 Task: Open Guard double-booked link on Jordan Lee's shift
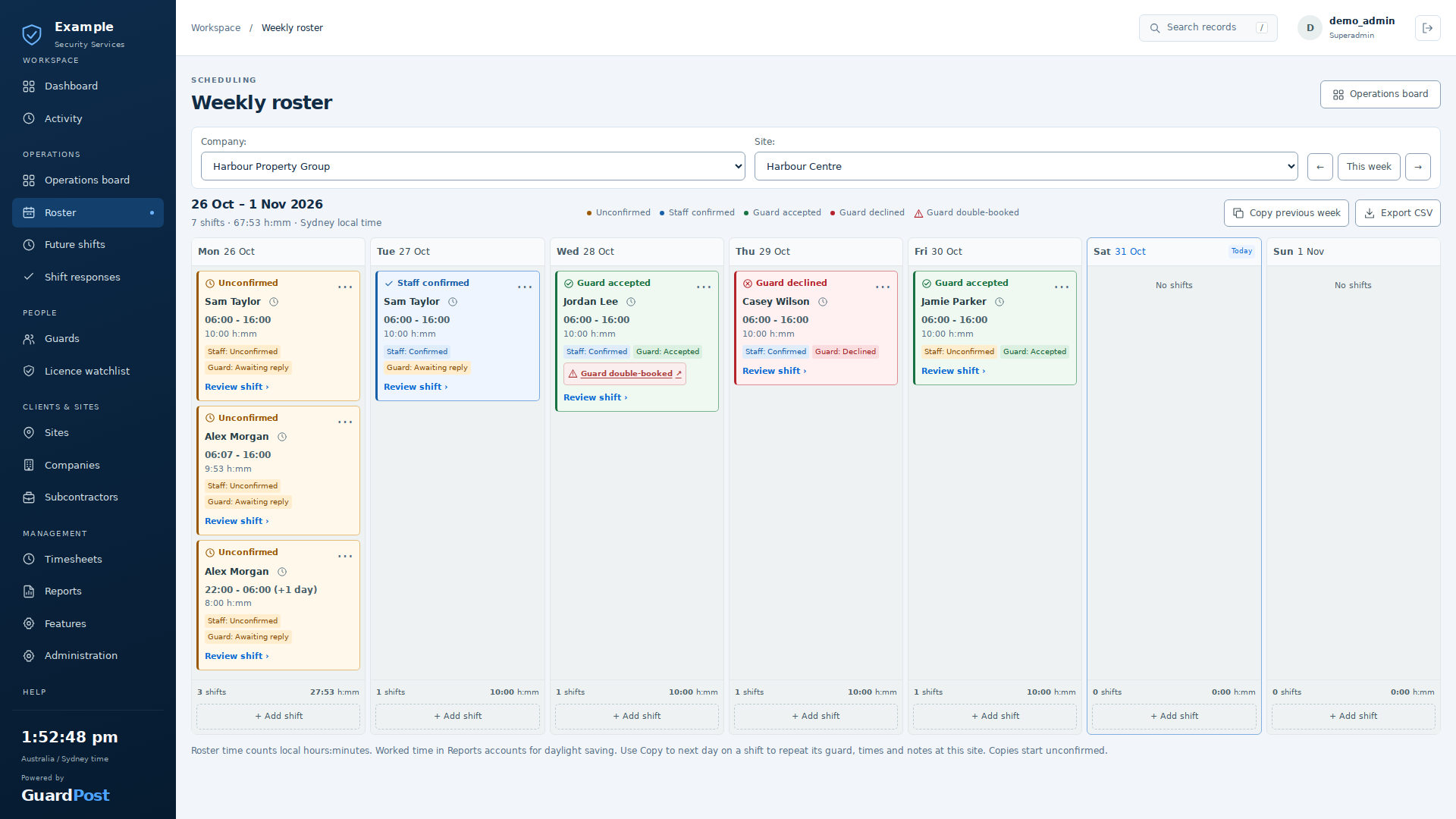click(x=625, y=374)
